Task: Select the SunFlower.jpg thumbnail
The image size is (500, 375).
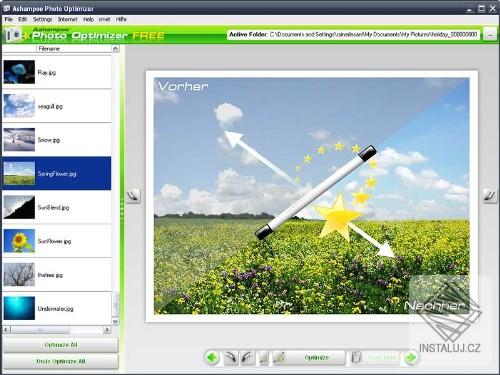Action: 19,241
